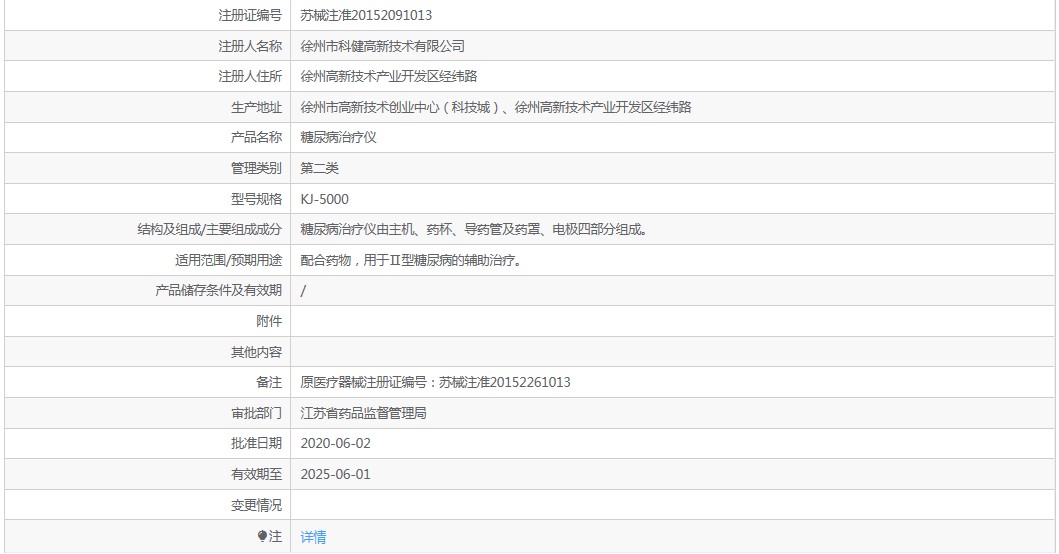Click the 批准日期 label
The image size is (1059, 554).
tap(257, 444)
